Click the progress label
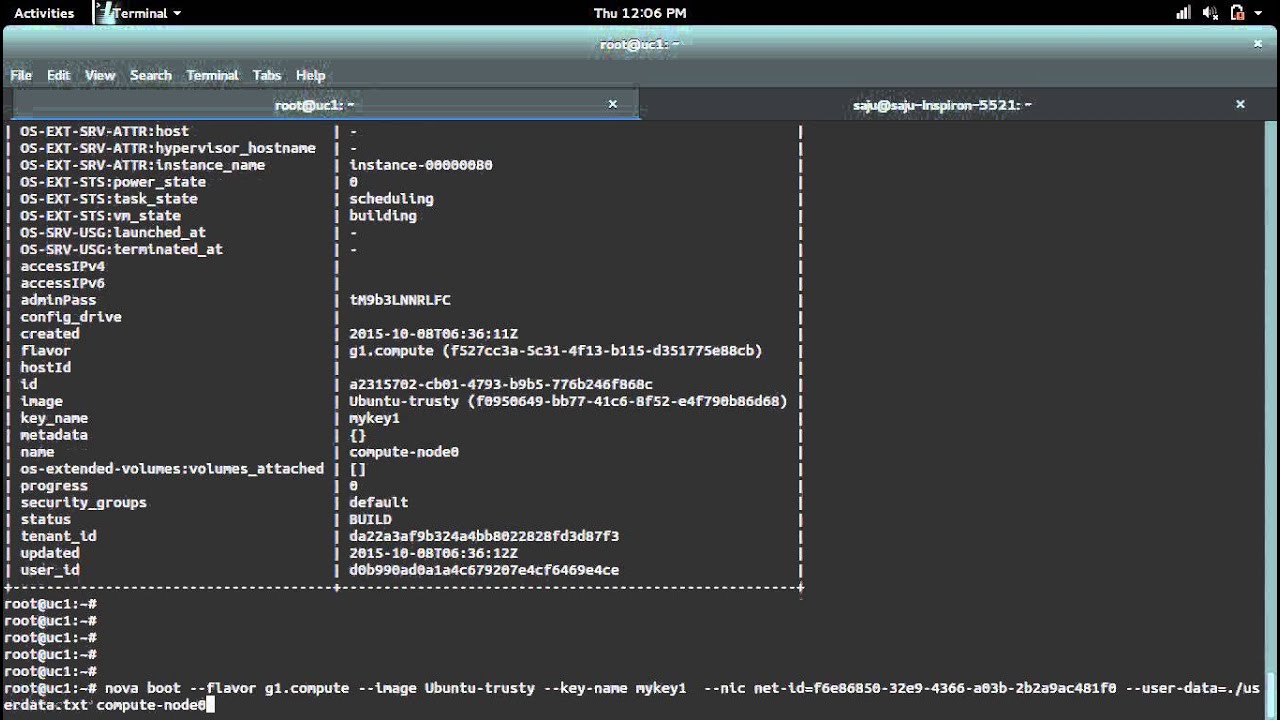Screen dimensions: 1280x720 [54, 486]
